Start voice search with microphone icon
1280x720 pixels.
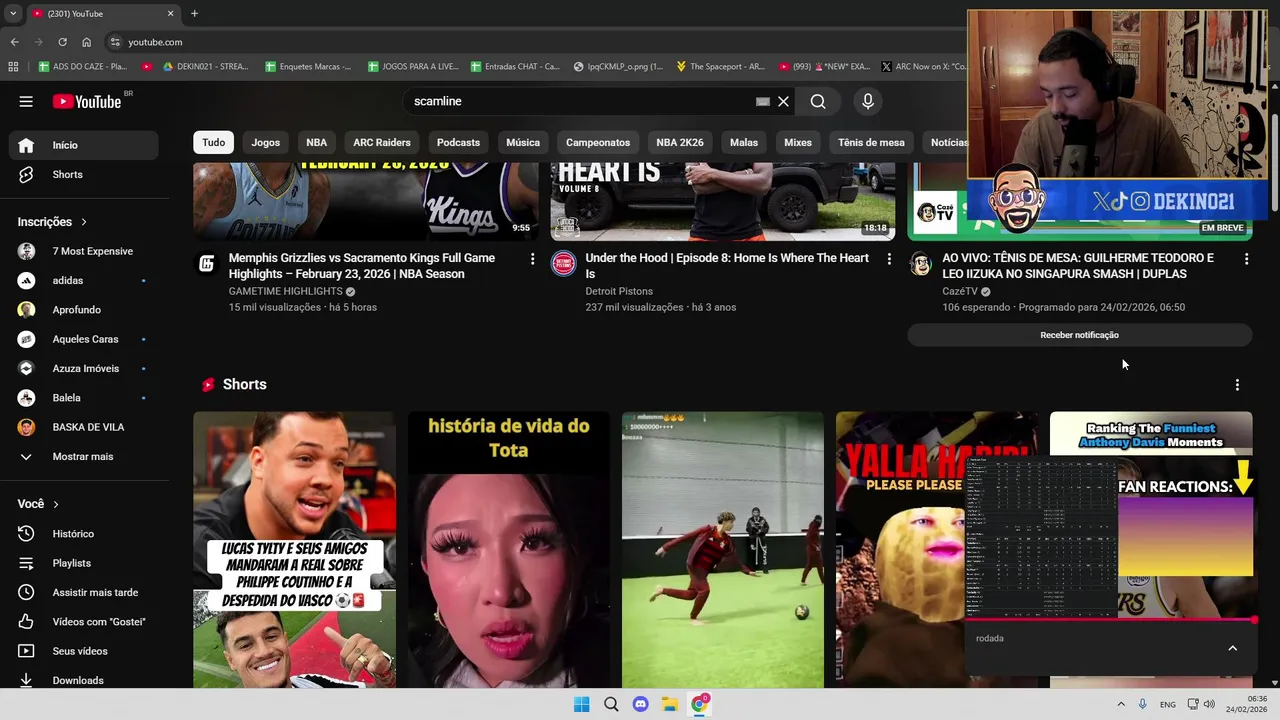tap(868, 101)
